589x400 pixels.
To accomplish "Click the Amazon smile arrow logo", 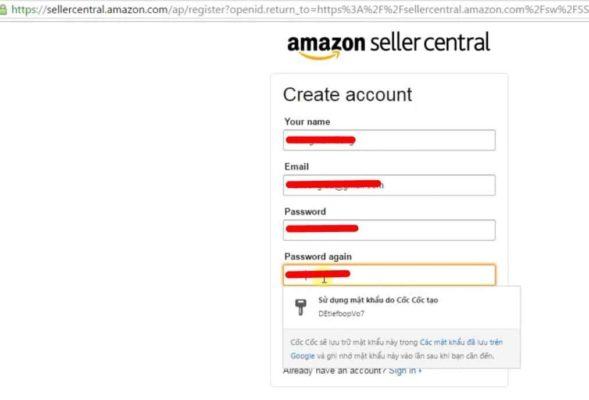I will pyautogui.click(x=320, y=56).
